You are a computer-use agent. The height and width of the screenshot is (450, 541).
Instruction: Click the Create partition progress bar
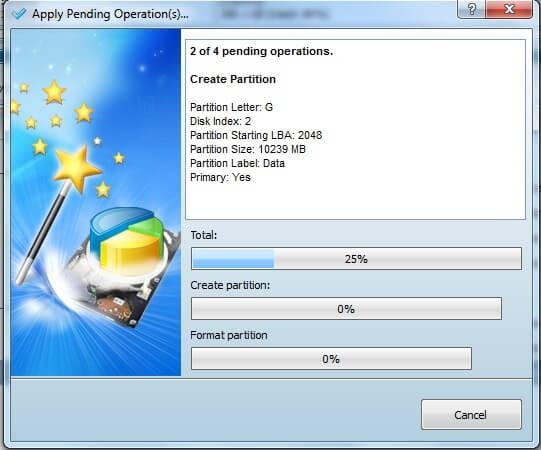click(346, 309)
